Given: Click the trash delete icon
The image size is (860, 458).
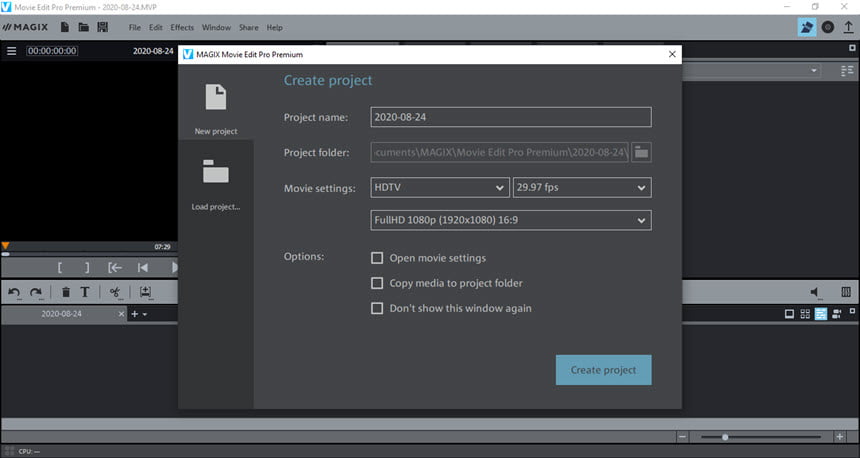Looking at the screenshot, I should [66, 292].
